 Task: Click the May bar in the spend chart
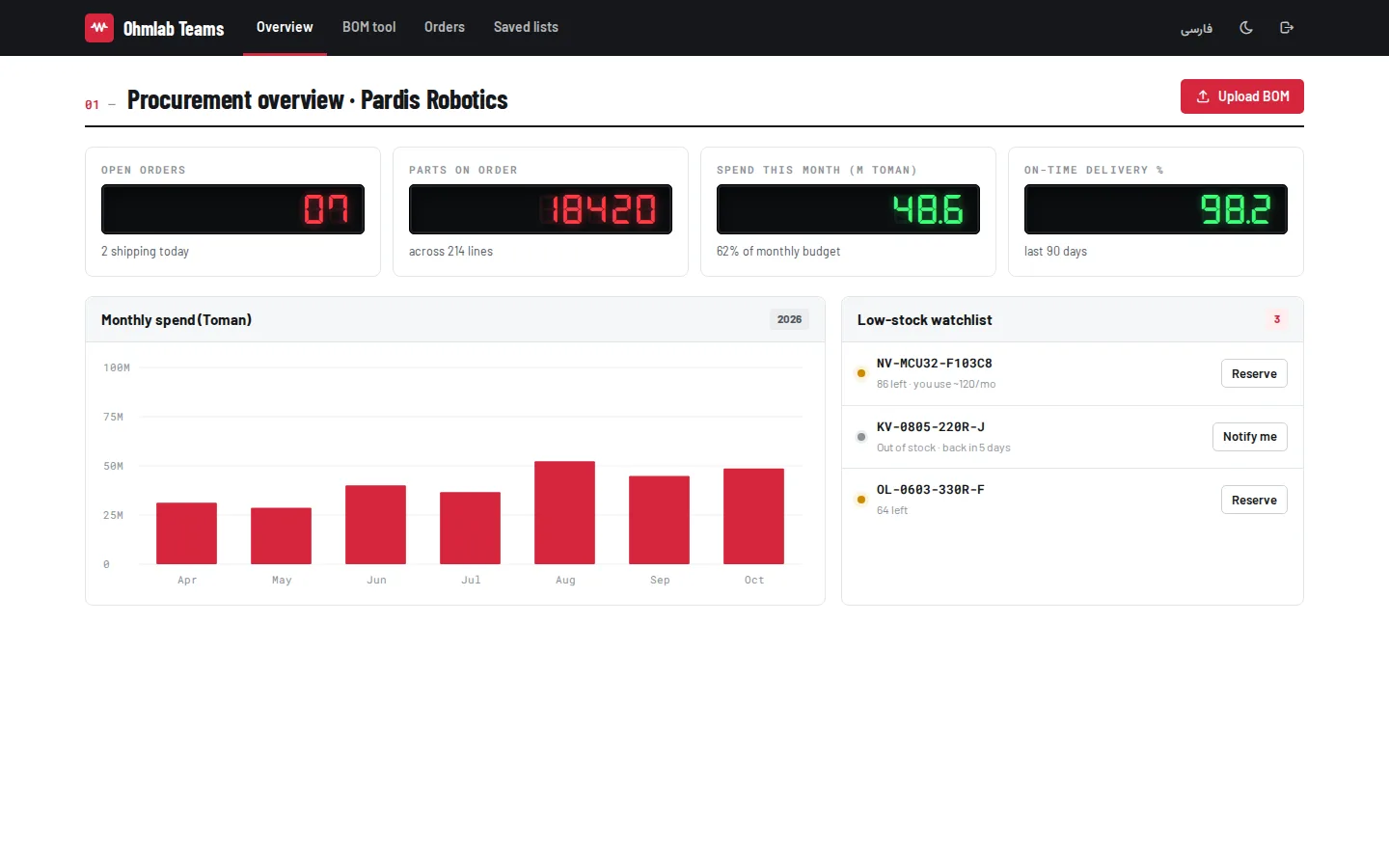281,536
